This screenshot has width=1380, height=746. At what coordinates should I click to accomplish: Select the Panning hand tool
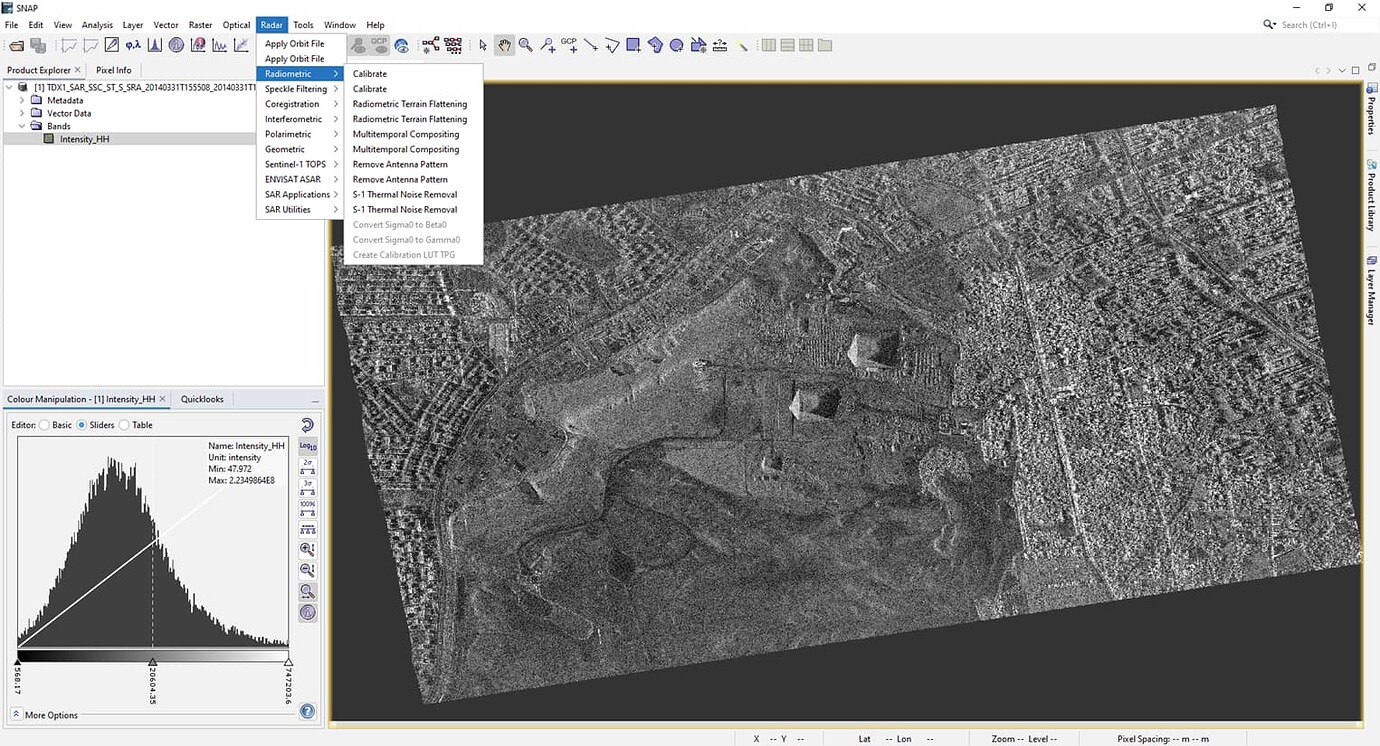504,45
